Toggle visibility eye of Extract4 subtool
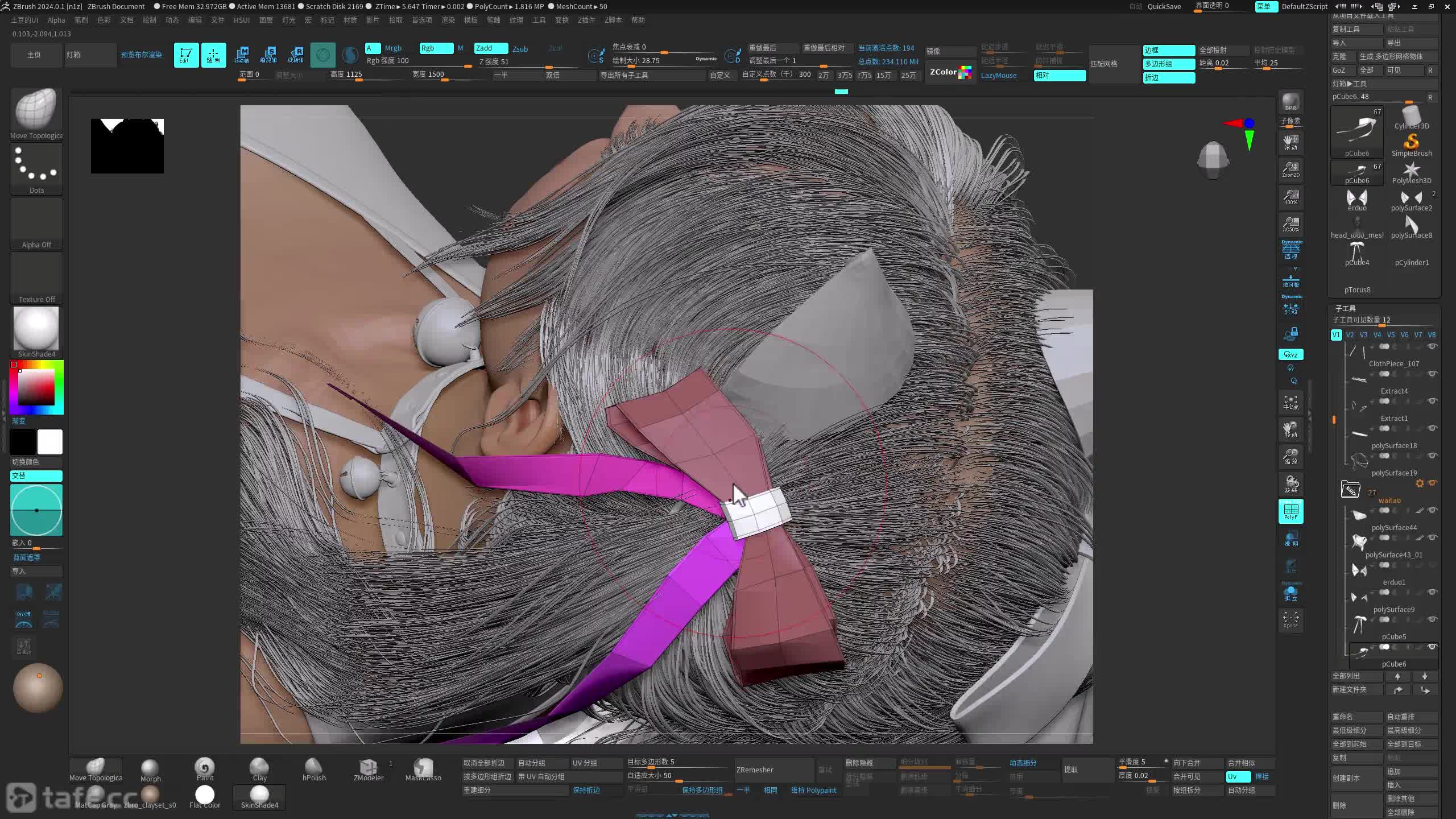1456x819 pixels. click(x=1432, y=374)
